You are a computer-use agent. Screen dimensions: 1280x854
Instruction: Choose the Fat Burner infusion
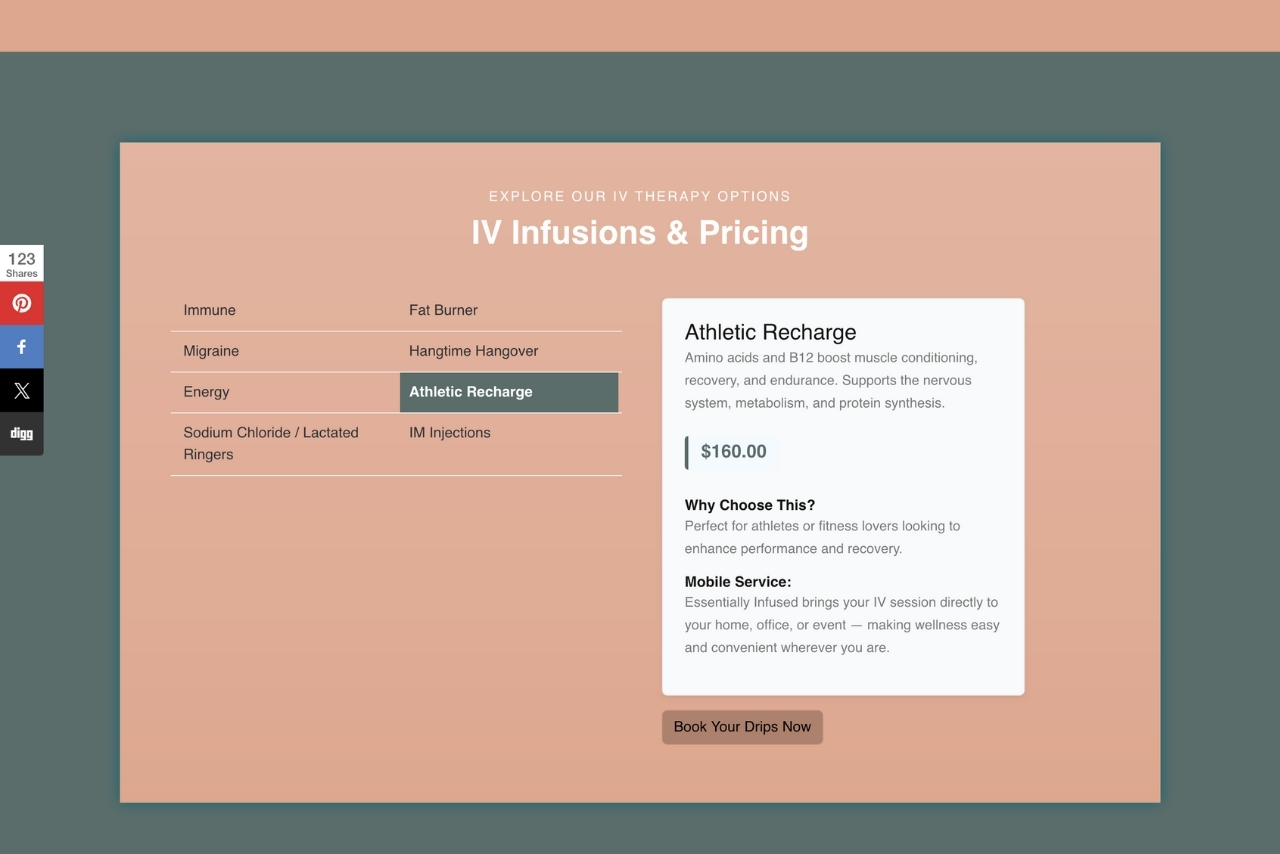coord(443,310)
